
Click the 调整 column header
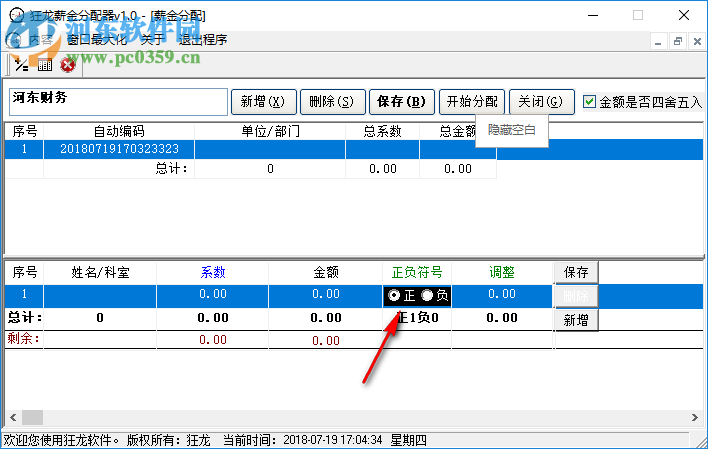click(502, 272)
